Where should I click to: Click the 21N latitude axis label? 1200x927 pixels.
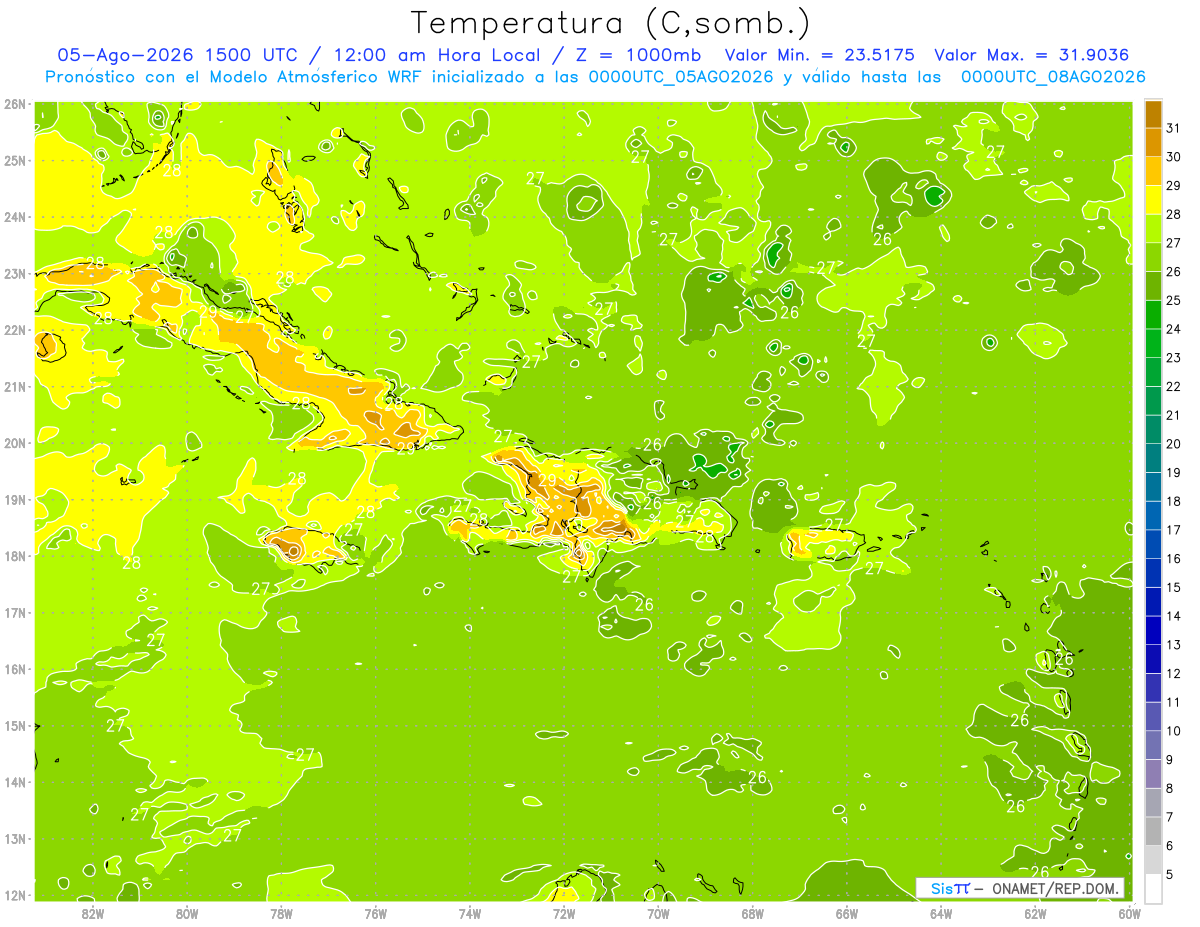click(x=15, y=386)
